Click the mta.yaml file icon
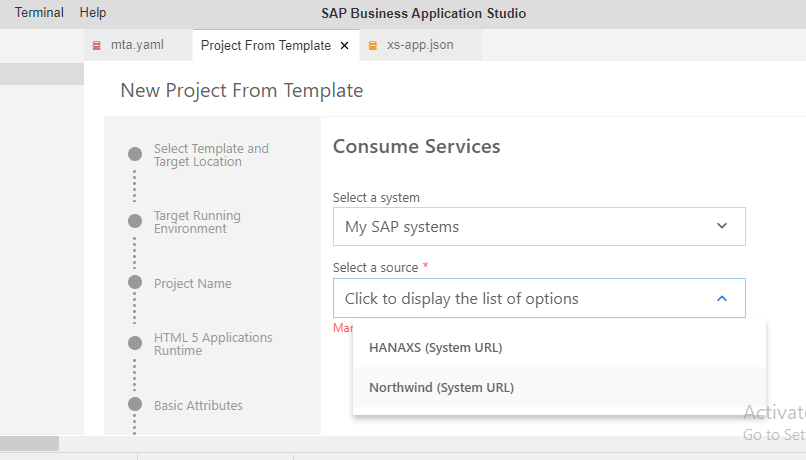806x460 pixels. 96,45
